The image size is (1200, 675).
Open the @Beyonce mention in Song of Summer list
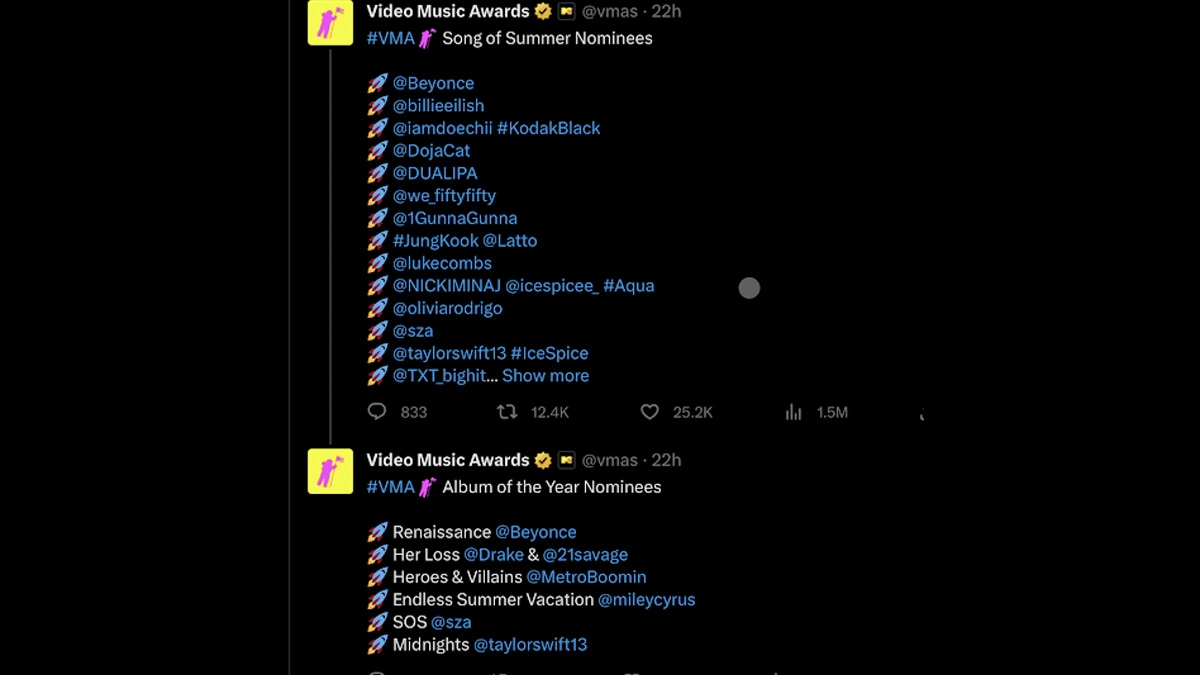(433, 83)
